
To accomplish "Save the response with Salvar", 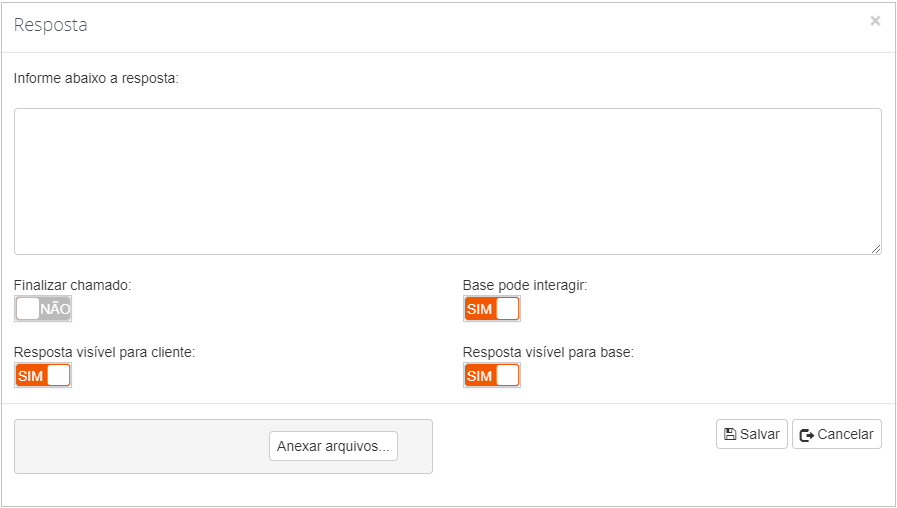I will 752,434.
